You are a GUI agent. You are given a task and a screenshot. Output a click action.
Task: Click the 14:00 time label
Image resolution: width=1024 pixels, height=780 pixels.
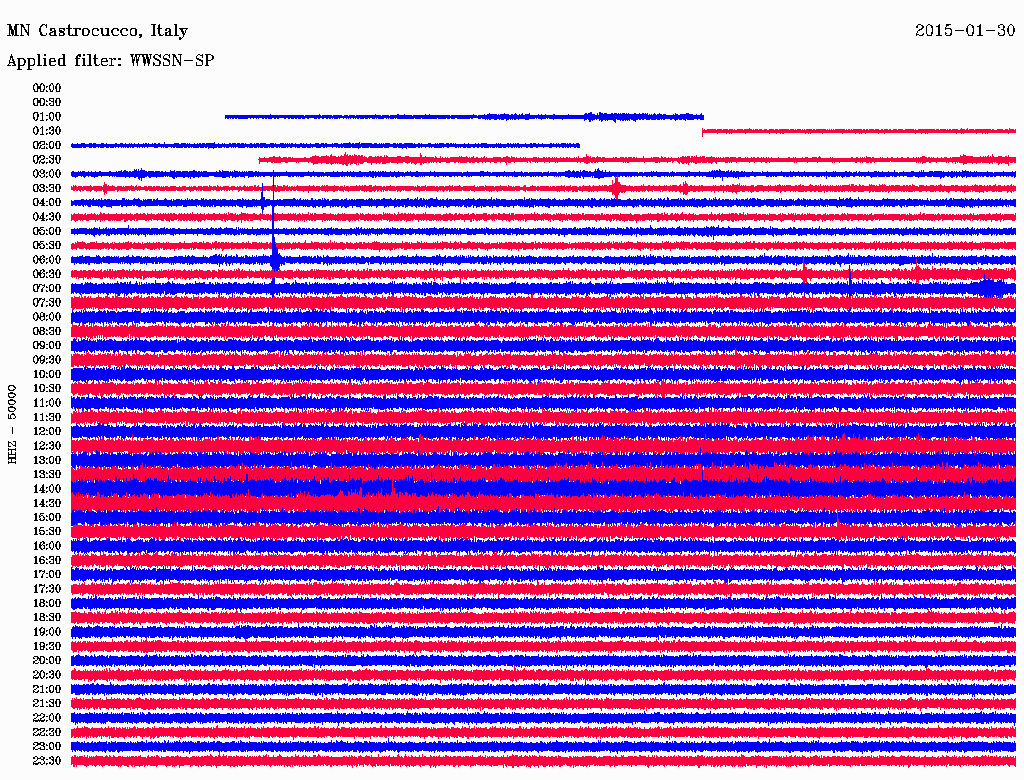pos(47,489)
